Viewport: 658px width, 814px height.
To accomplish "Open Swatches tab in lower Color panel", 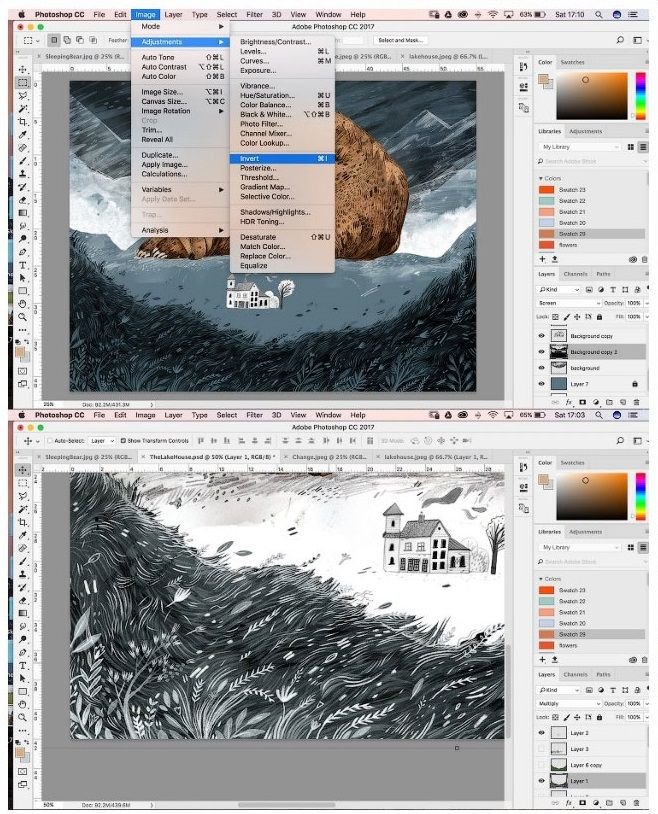I will [572, 463].
